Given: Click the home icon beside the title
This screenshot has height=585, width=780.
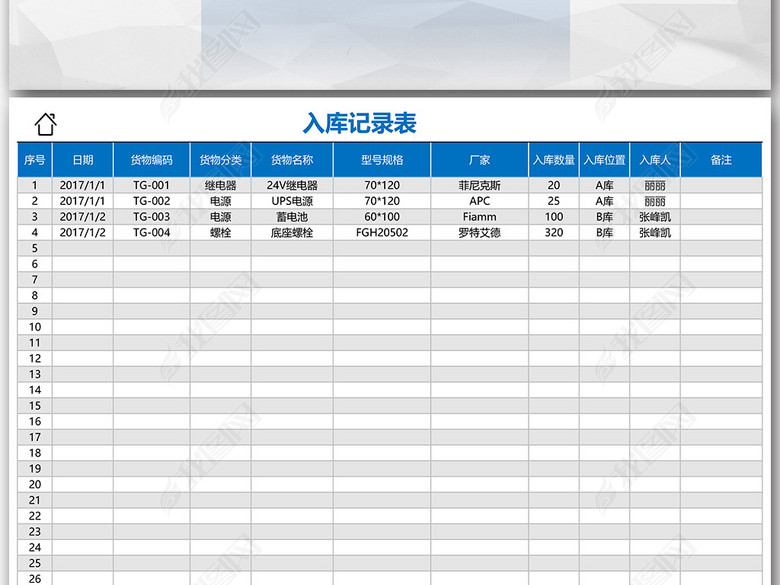Looking at the screenshot, I should coord(46,124).
